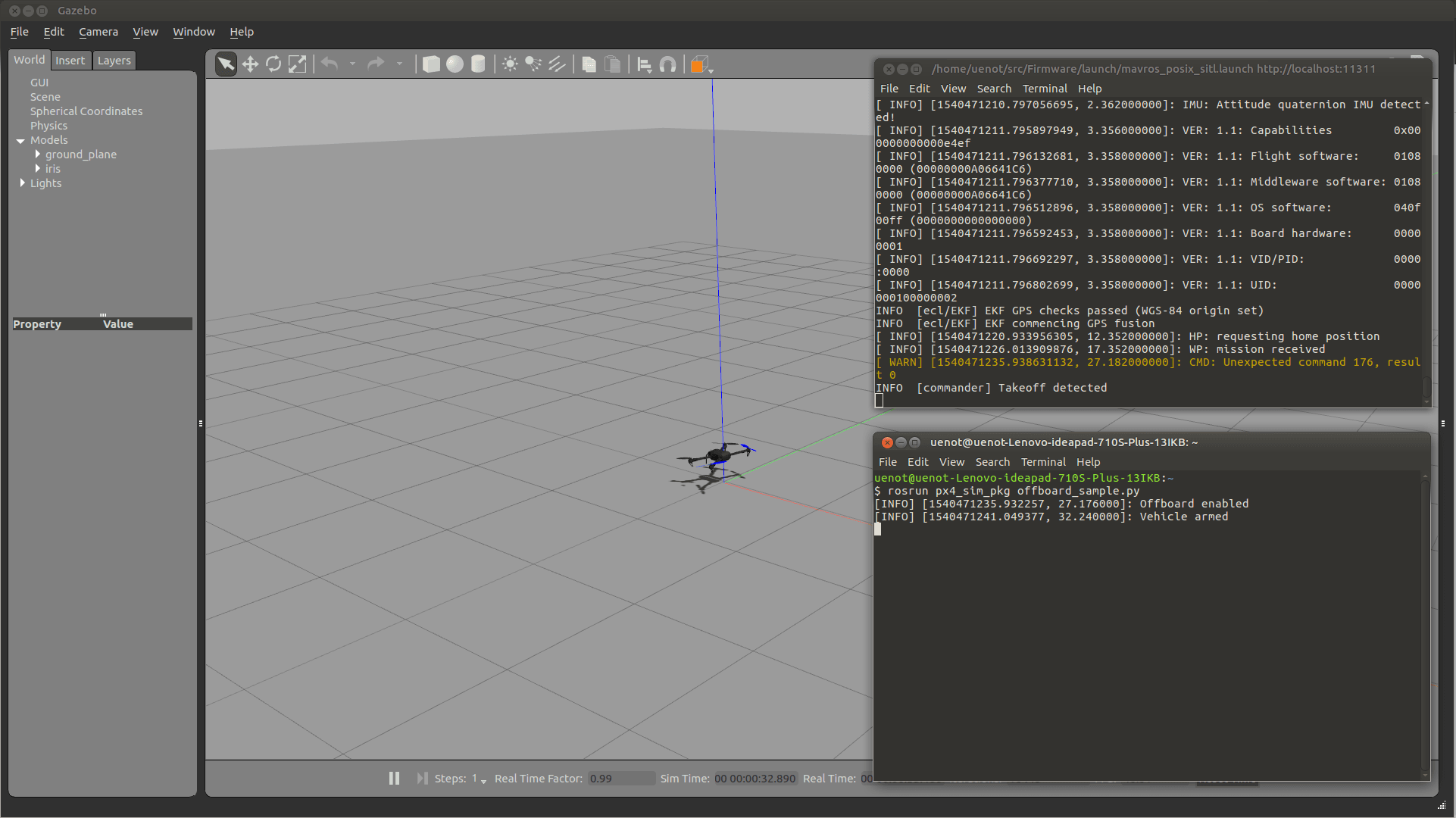Open View menu in mavros launch terminal

coord(953,89)
